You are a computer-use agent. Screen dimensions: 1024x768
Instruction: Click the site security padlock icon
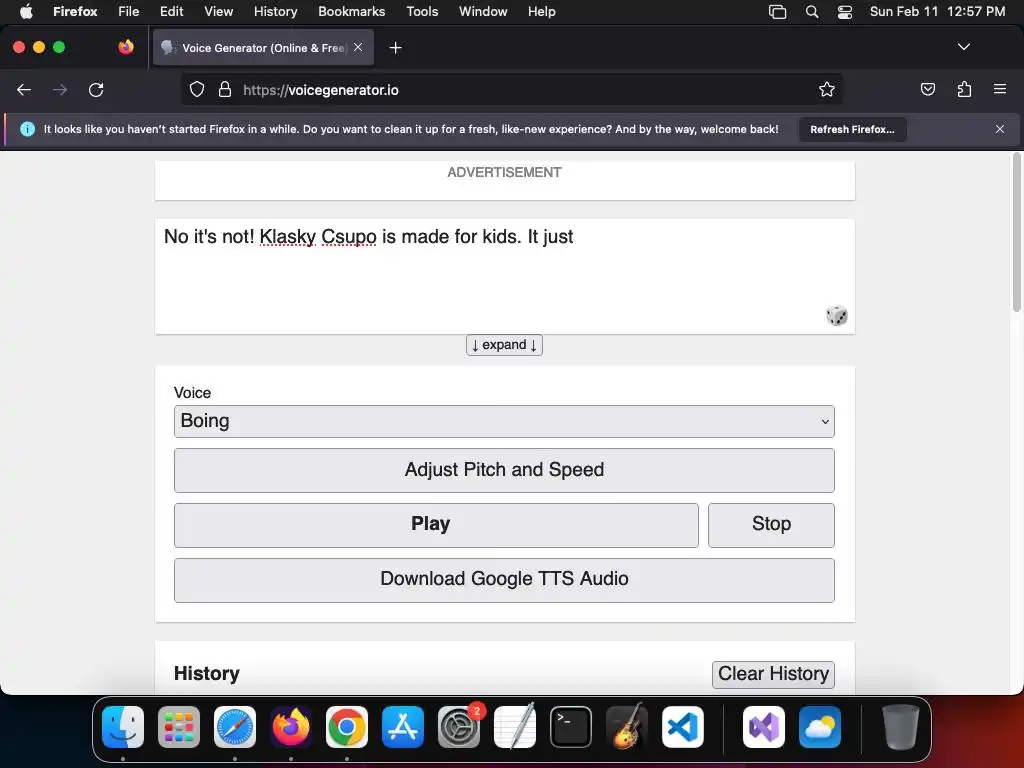[225, 89]
